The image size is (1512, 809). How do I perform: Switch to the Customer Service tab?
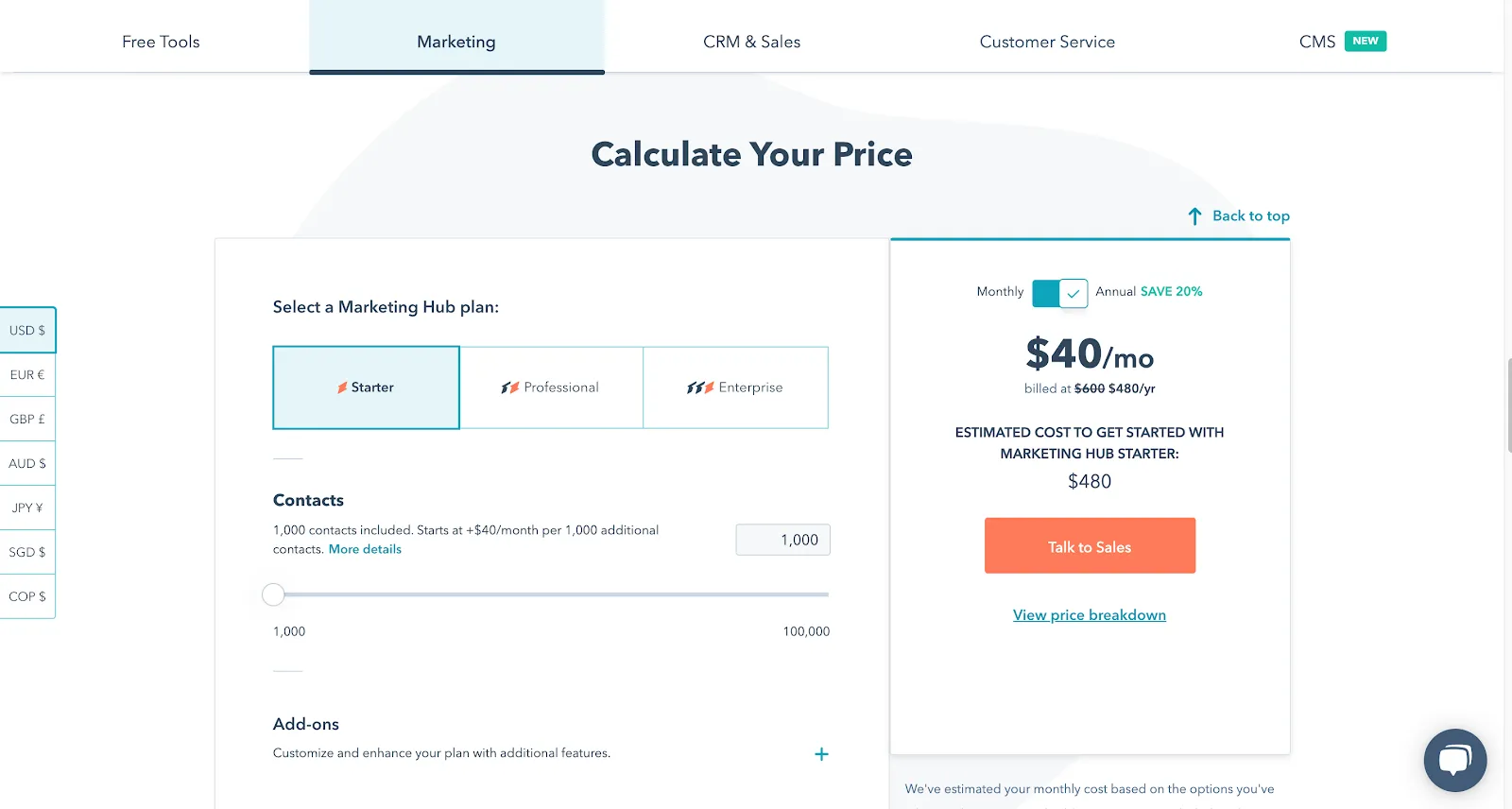tap(1047, 42)
